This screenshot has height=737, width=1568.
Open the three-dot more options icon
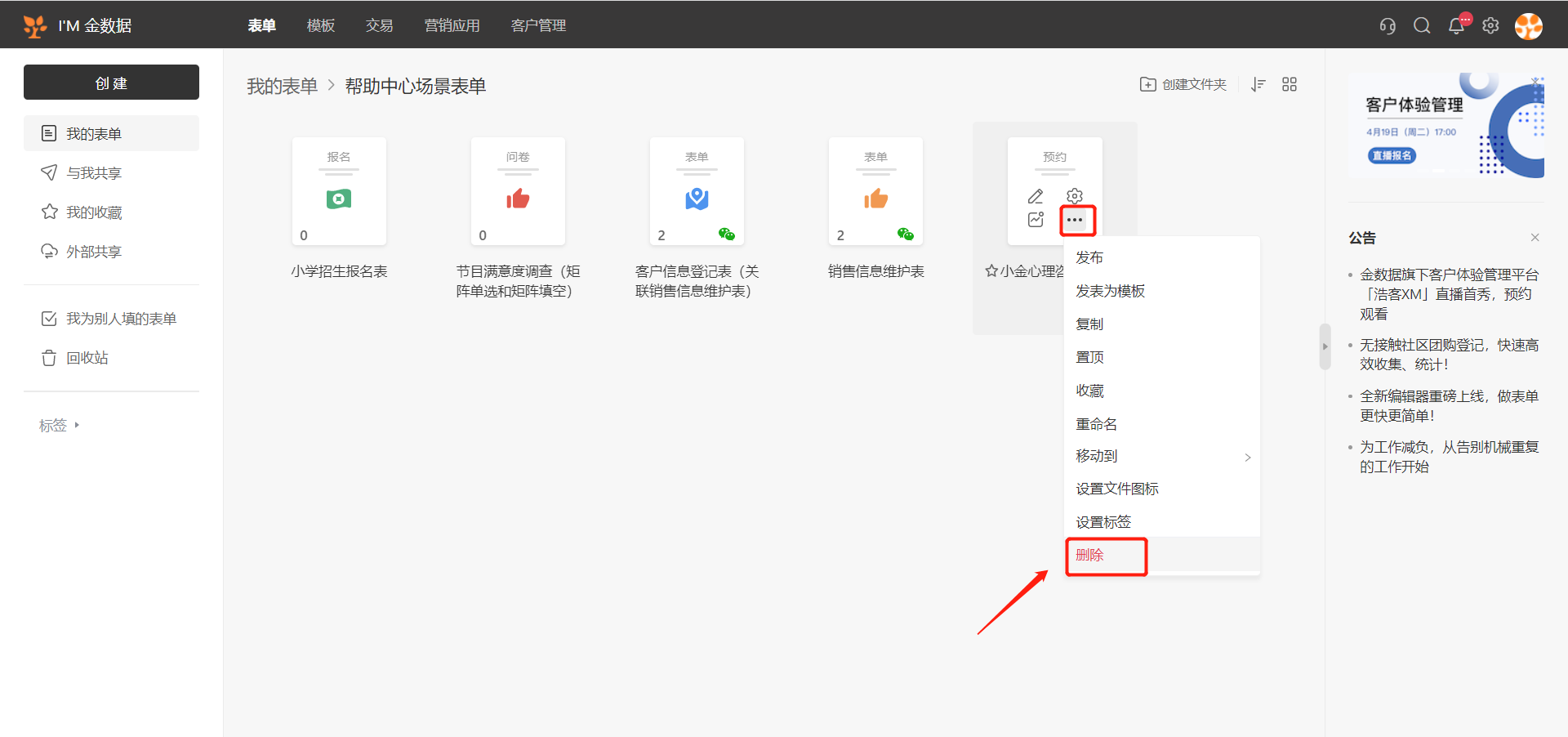point(1075,220)
